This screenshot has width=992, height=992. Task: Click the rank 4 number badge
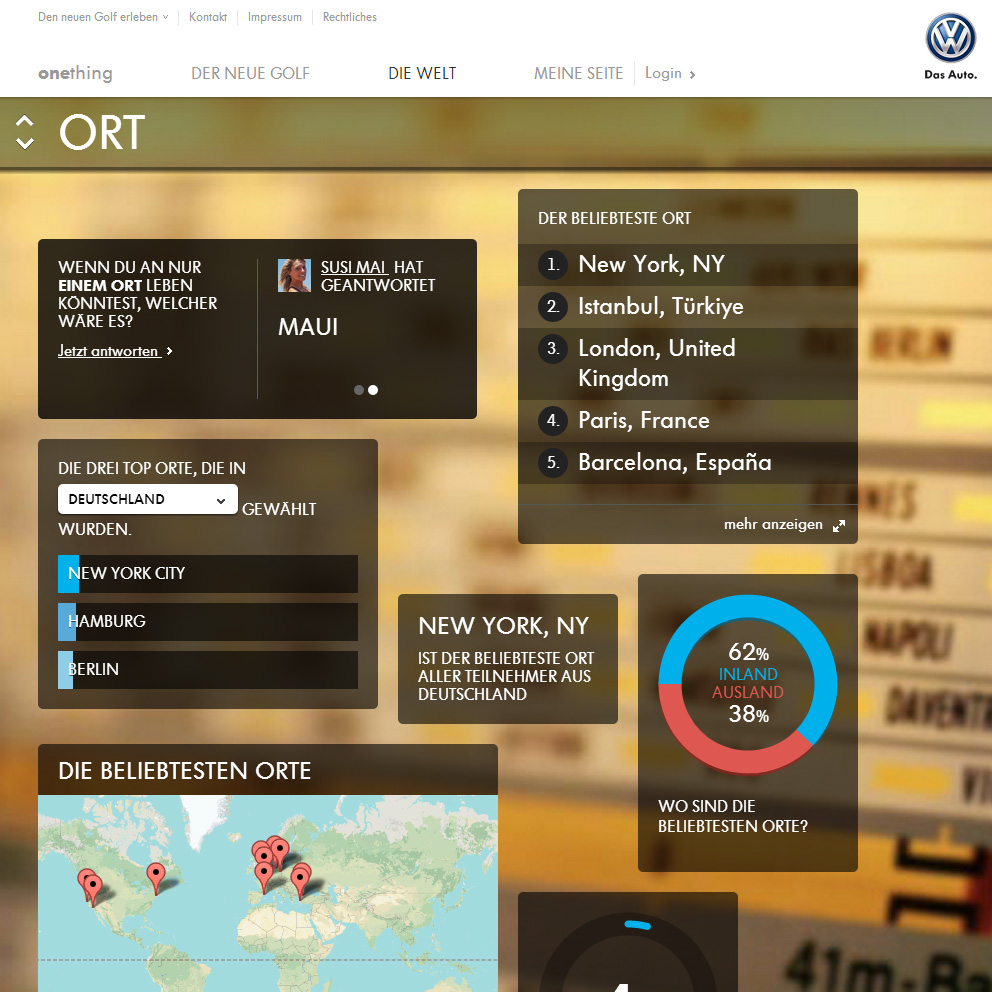[x=553, y=421]
